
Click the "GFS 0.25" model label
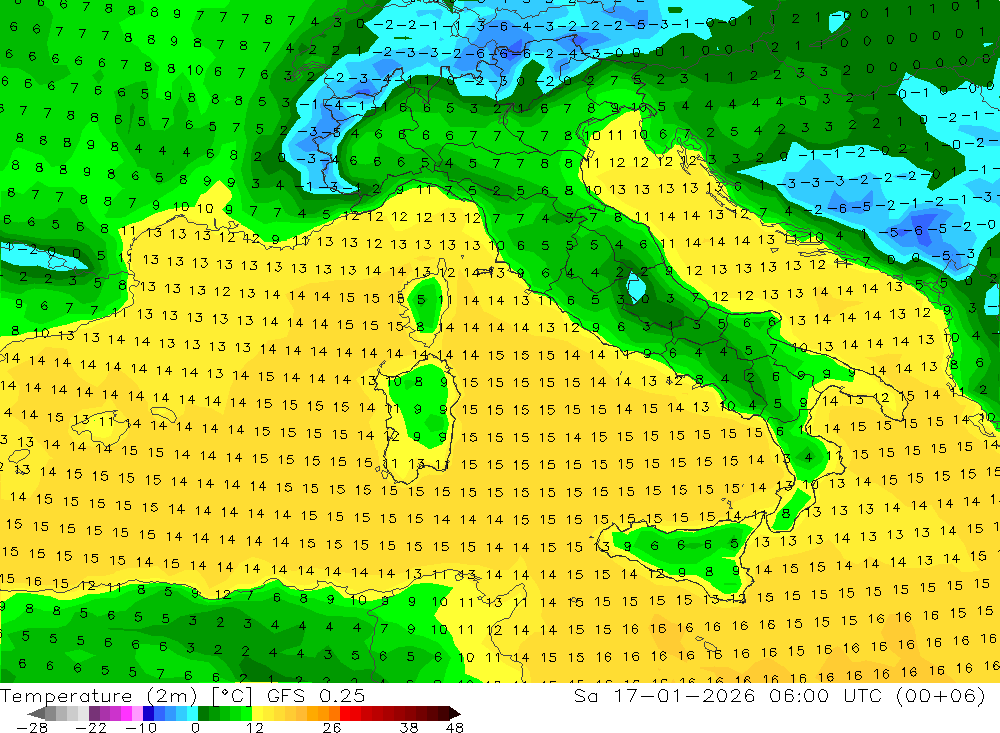(x=316, y=696)
